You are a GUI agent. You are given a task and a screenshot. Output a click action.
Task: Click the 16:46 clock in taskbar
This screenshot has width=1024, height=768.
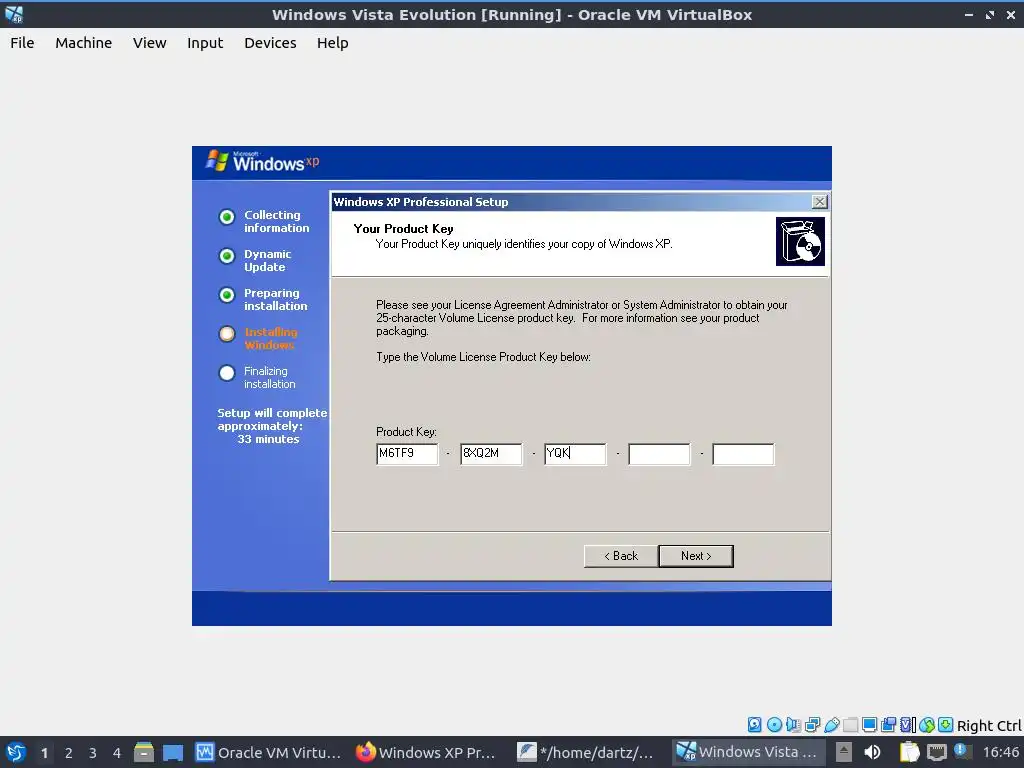pyautogui.click(x=1000, y=752)
